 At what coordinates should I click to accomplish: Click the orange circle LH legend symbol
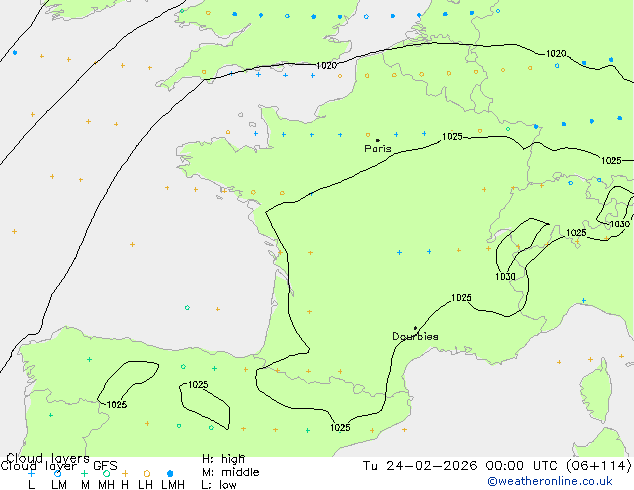147,473
